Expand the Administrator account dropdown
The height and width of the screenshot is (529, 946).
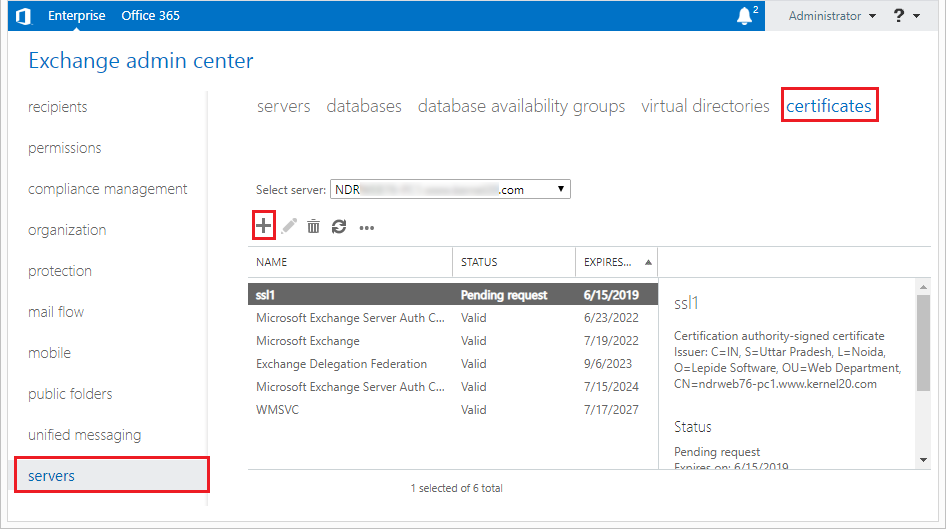(x=832, y=16)
